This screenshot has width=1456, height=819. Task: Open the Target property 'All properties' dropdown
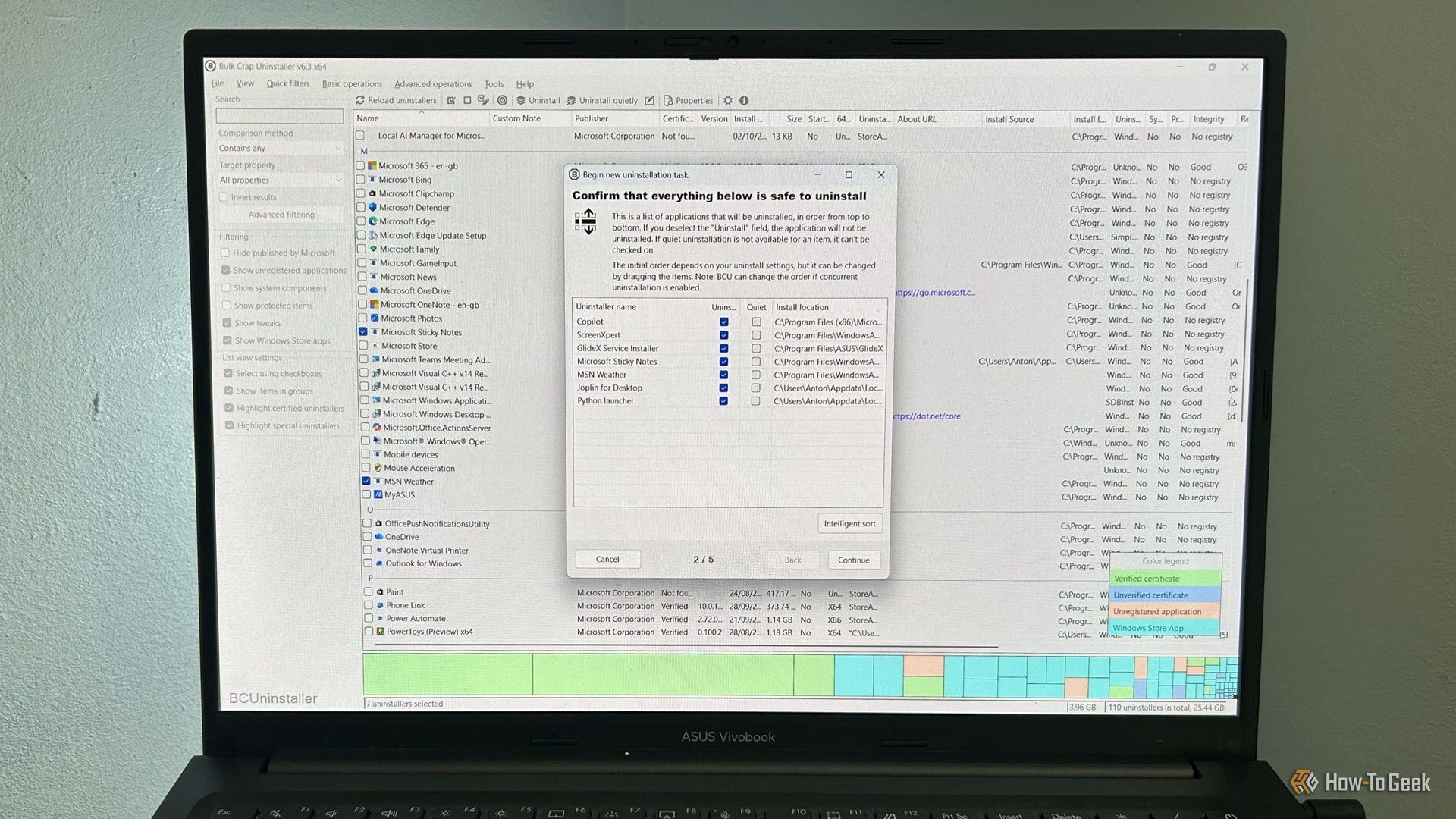coord(281,180)
